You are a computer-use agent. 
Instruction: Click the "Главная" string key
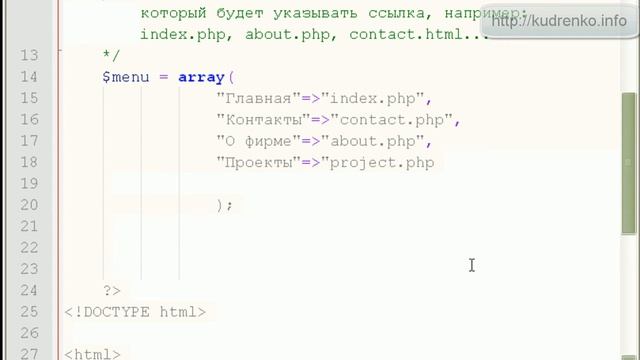pos(258,98)
